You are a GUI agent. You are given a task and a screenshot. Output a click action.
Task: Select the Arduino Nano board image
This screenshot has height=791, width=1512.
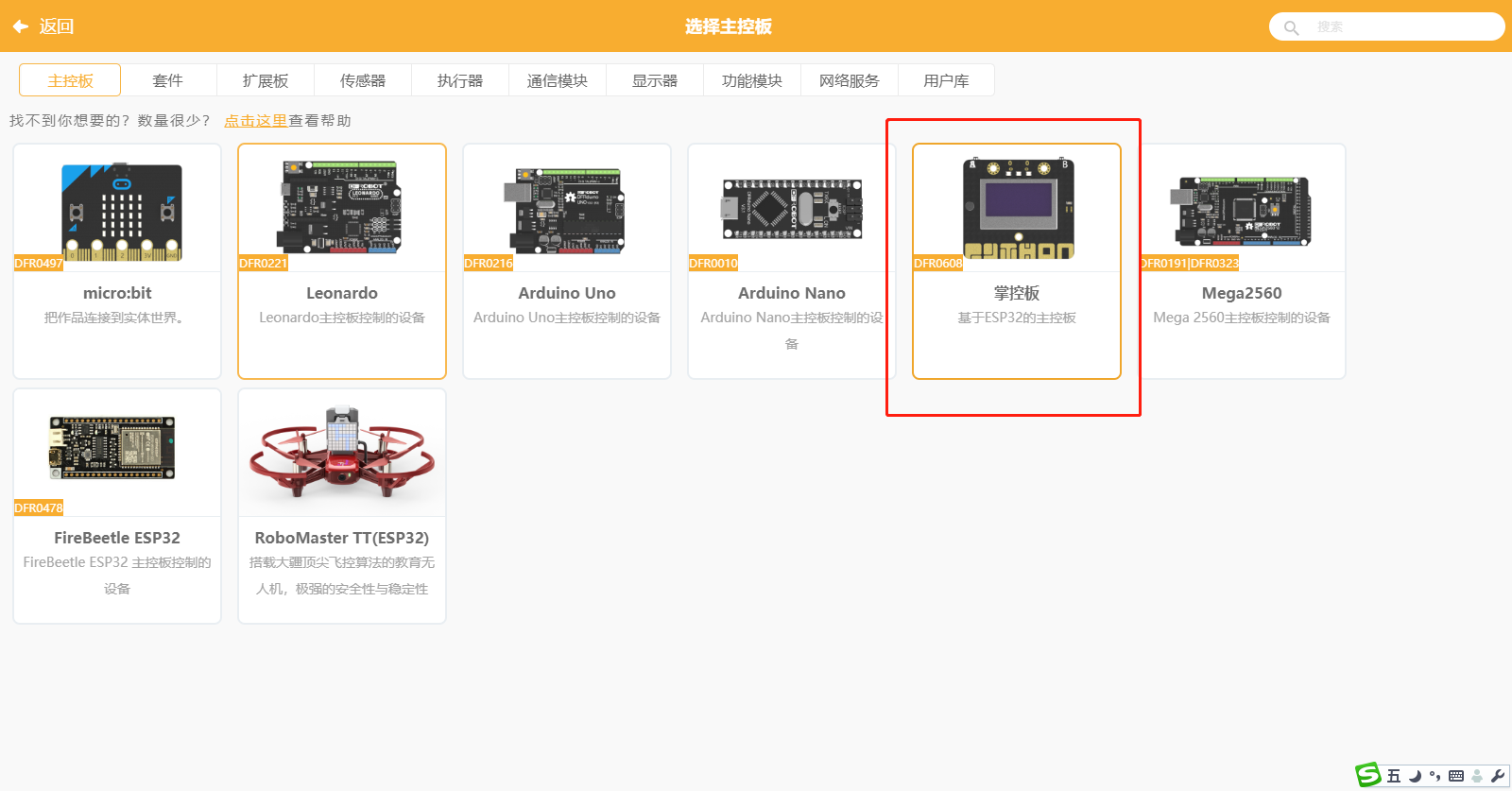tap(793, 208)
